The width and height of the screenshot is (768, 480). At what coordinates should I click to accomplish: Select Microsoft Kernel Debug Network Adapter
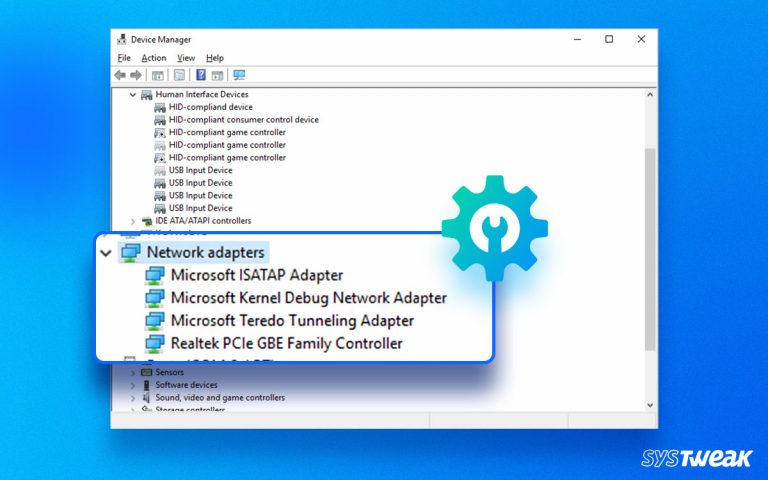coord(309,298)
